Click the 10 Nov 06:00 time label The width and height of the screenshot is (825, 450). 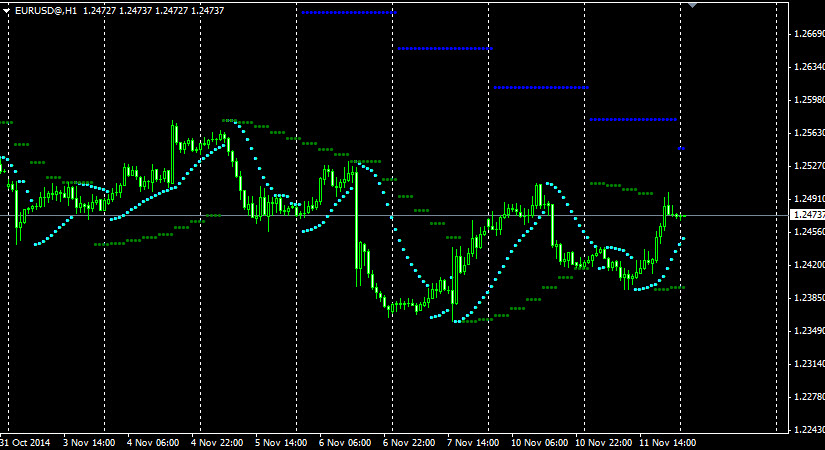coord(540,443)
